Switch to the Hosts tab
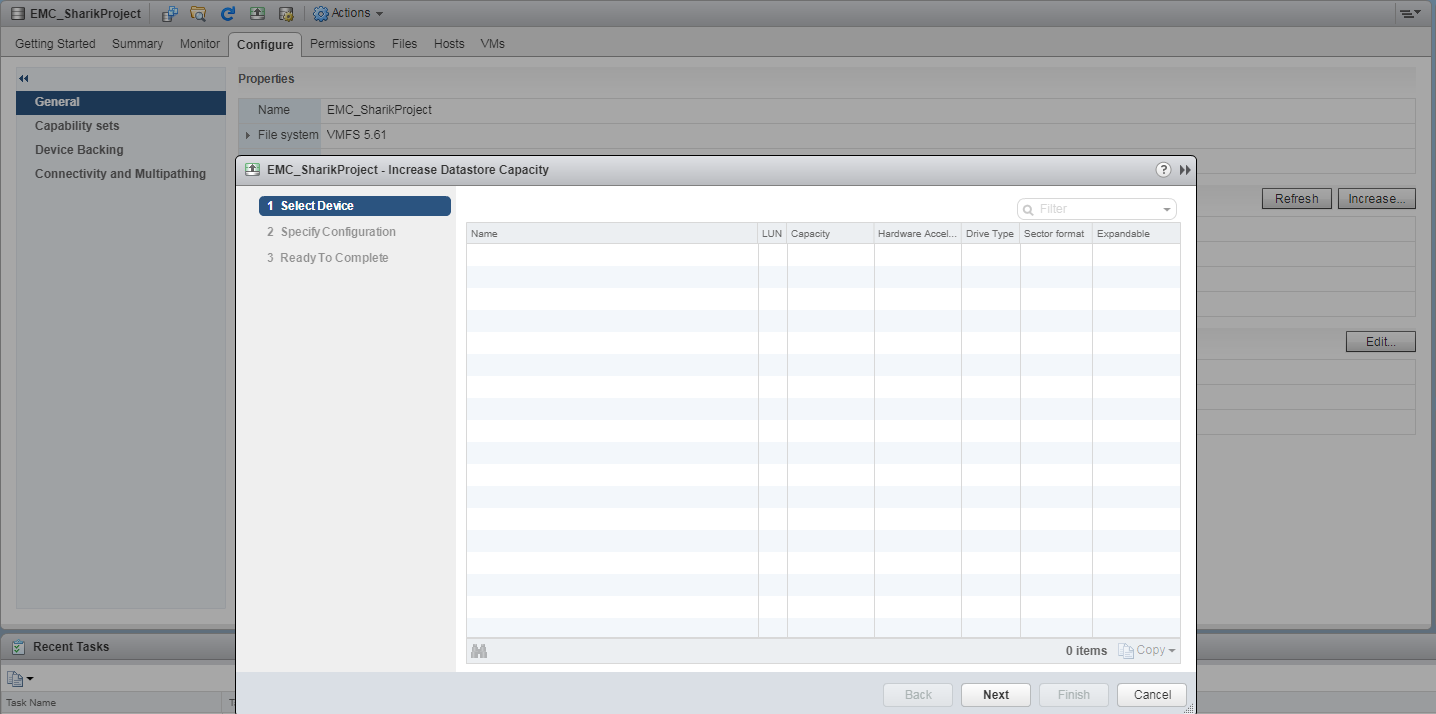This screenshot has height=714, width=1436. point(448,43)
